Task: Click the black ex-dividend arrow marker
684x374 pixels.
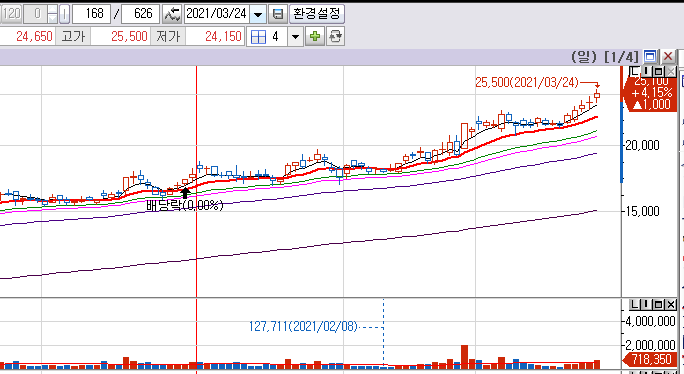Action: (x=185, y=193)
